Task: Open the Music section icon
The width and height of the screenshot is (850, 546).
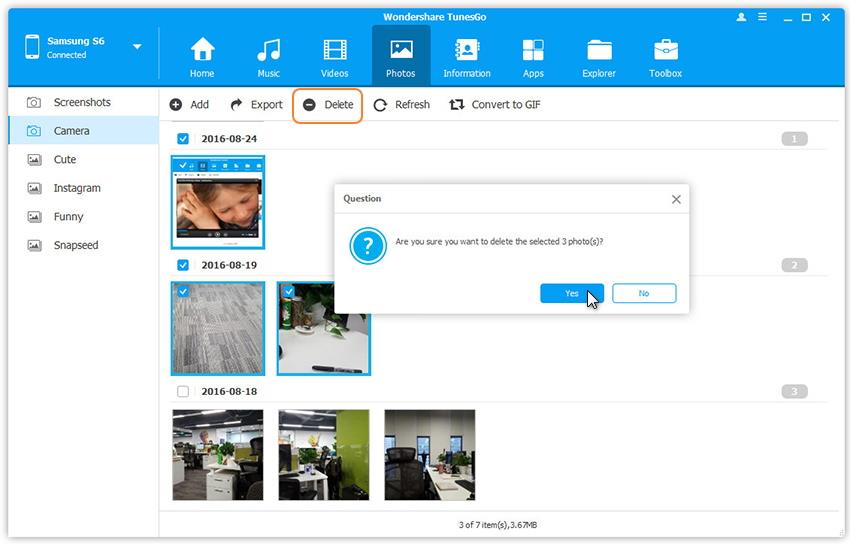Action: click(x=268, y=50)
